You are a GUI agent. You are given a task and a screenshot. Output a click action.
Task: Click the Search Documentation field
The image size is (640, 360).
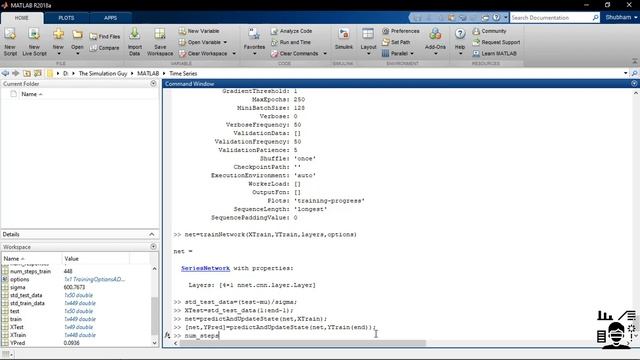tap(551, 18)
